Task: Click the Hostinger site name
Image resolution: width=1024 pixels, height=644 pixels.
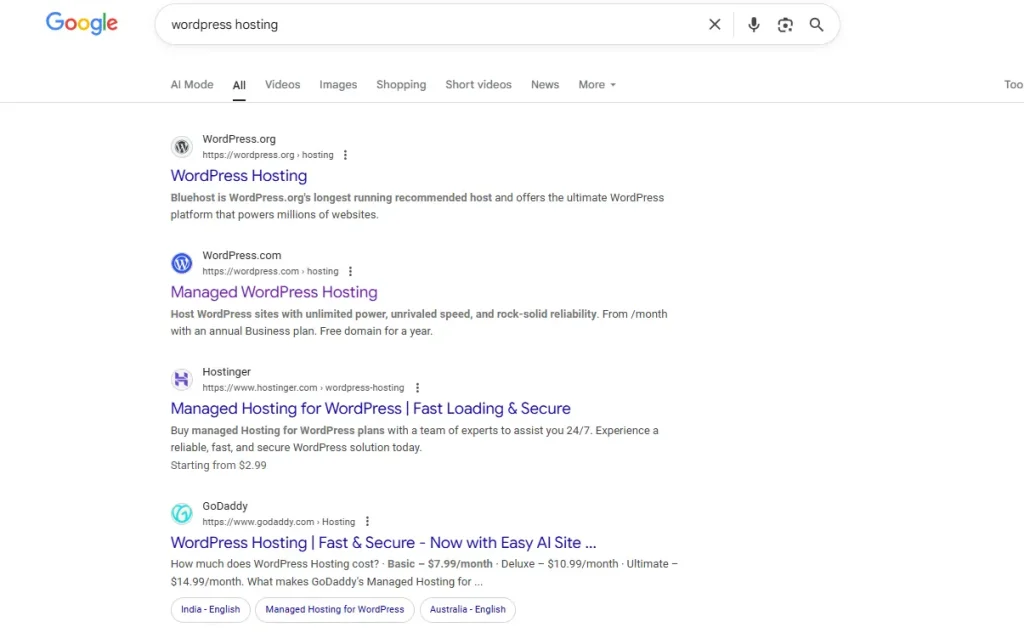Action: pyautogui.click(x=227, y=372)
